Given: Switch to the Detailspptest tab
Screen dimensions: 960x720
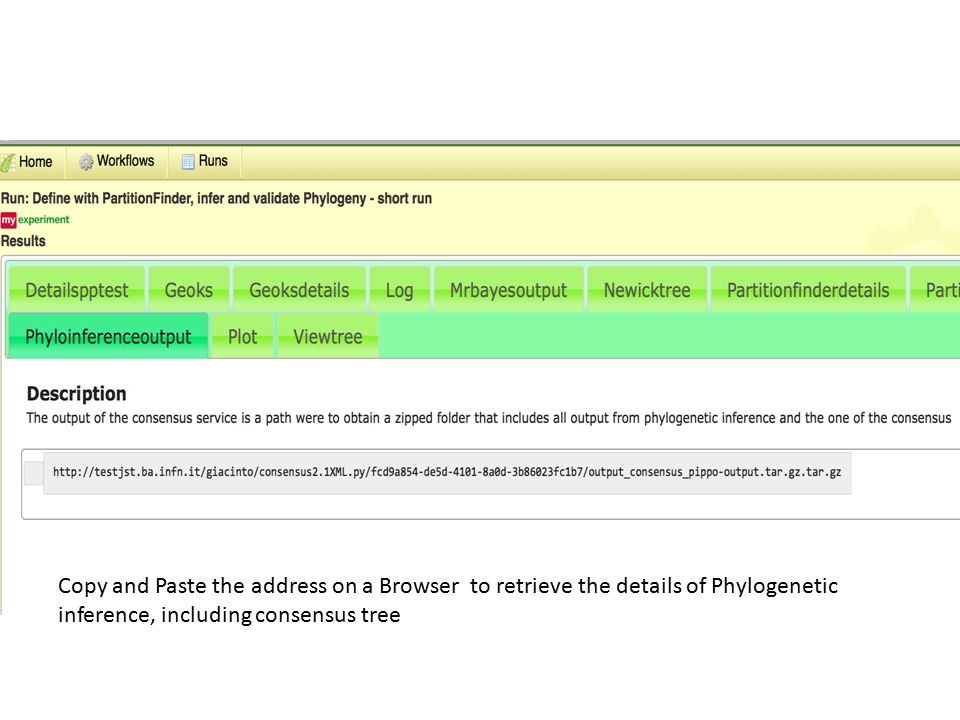Looking at the screenshot, I should 77,290.
